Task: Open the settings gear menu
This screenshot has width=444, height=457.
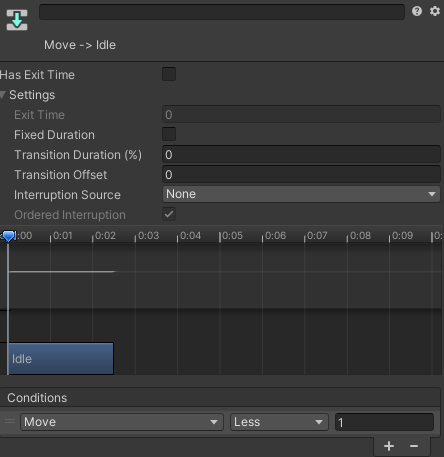Action: 435,11
